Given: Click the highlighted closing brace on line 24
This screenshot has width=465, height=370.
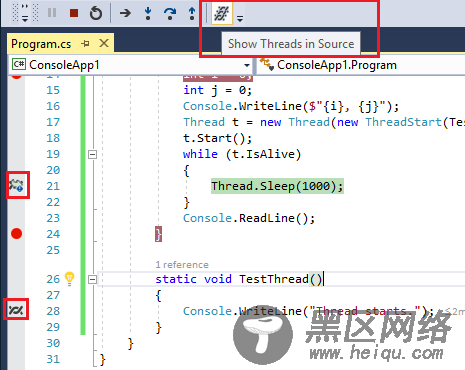Looking at the screenshot, I should coord(158,234).
